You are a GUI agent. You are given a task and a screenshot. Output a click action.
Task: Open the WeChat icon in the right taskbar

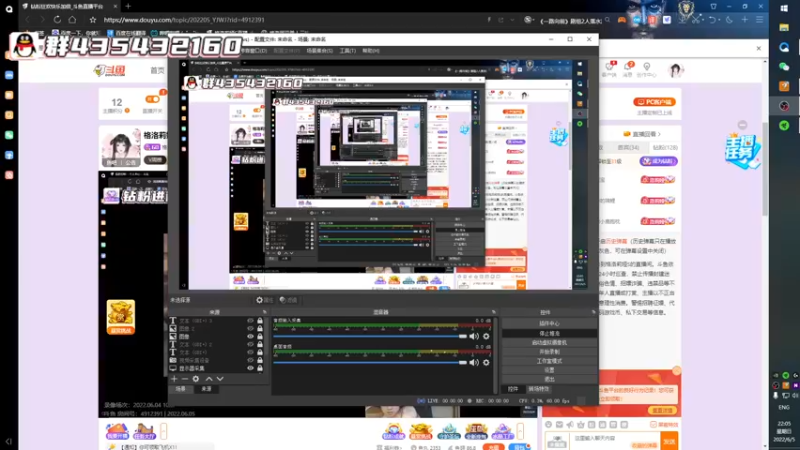coord(784,67)
